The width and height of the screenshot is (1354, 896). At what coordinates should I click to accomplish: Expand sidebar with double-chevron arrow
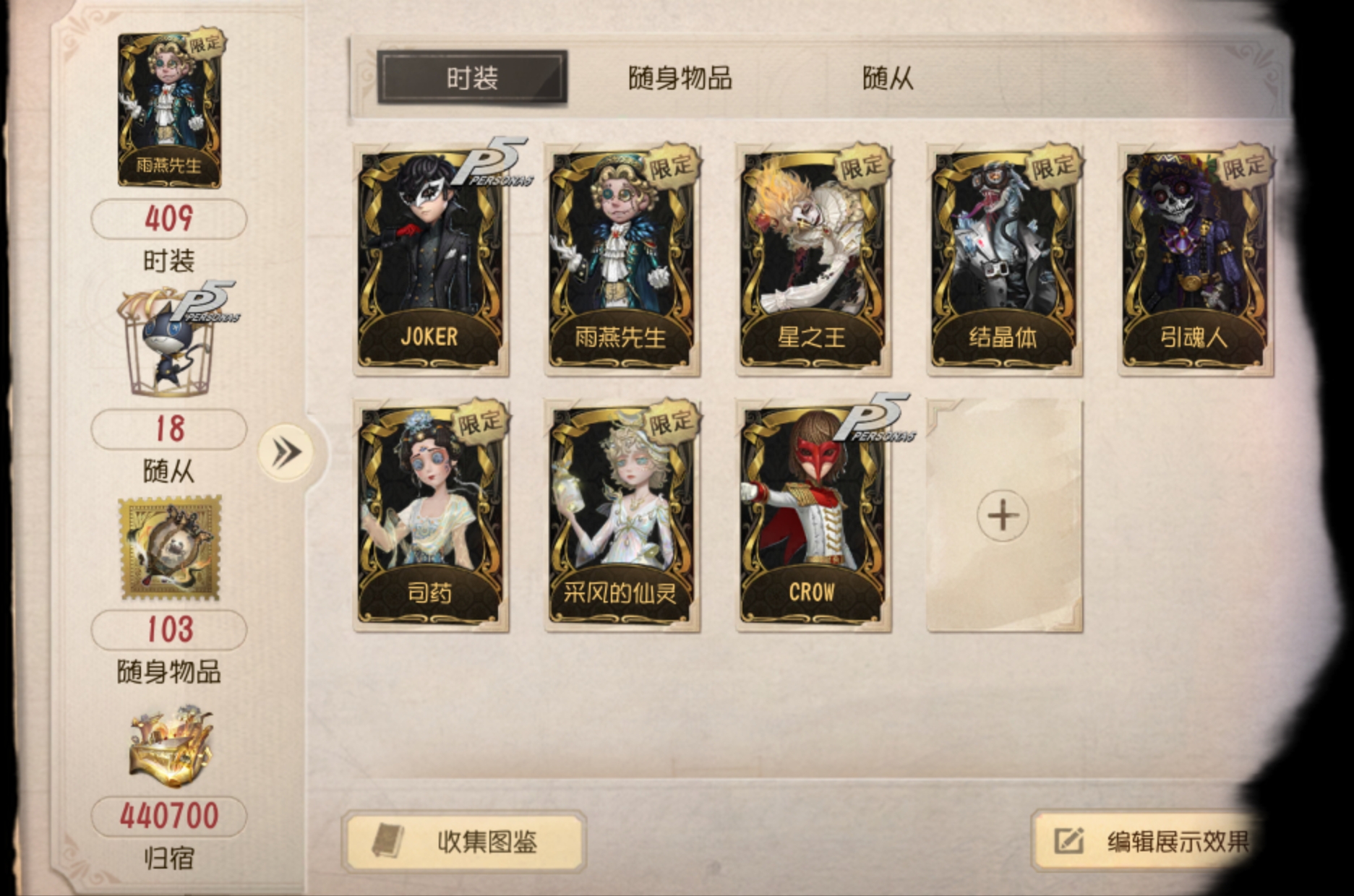point(286,453)
